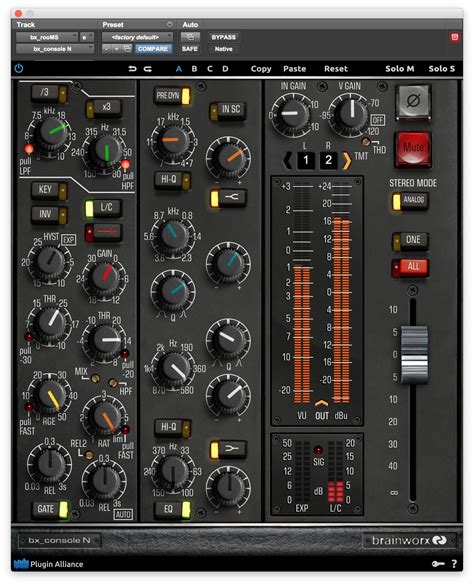Open the help question mark icon

(454, 564)
